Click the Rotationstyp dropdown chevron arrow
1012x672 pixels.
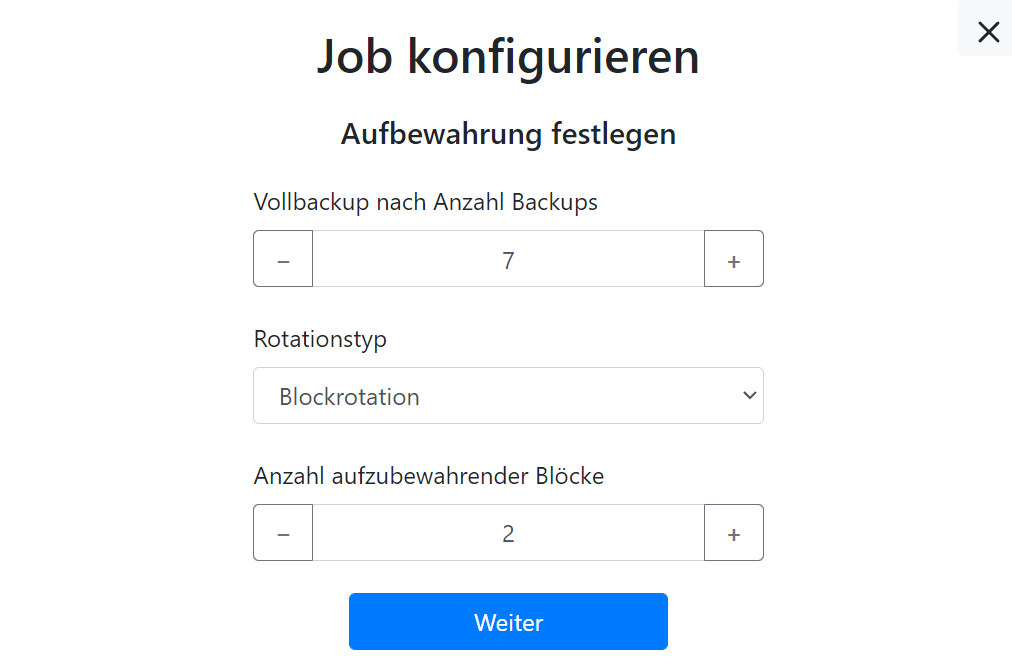pyautogui.click(x=750, y=396)
